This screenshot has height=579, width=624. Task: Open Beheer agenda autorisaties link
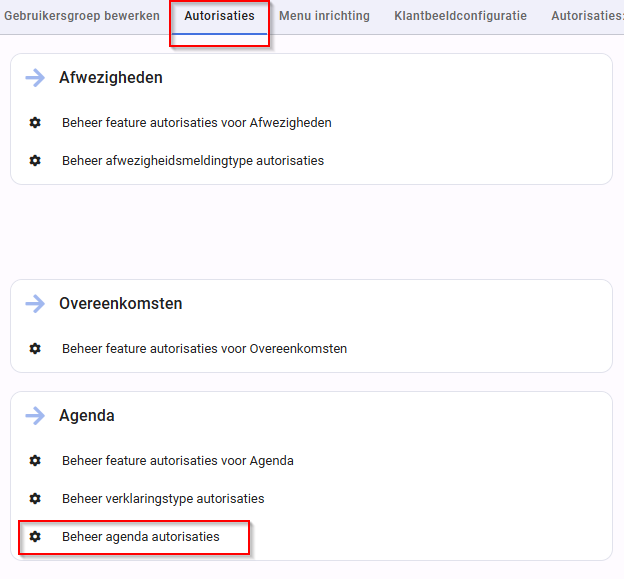[141, 537]
